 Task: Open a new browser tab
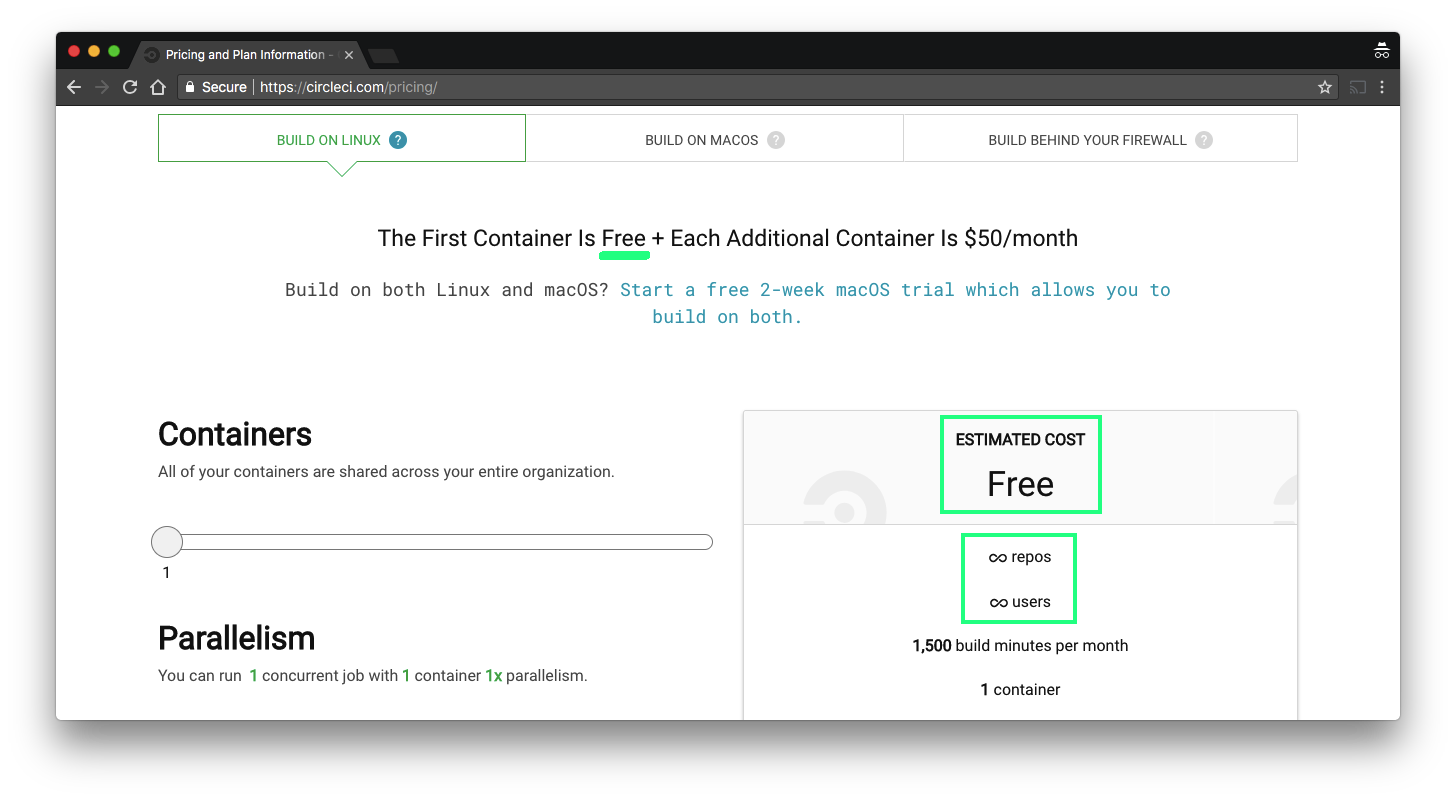(x=383, y=56)
